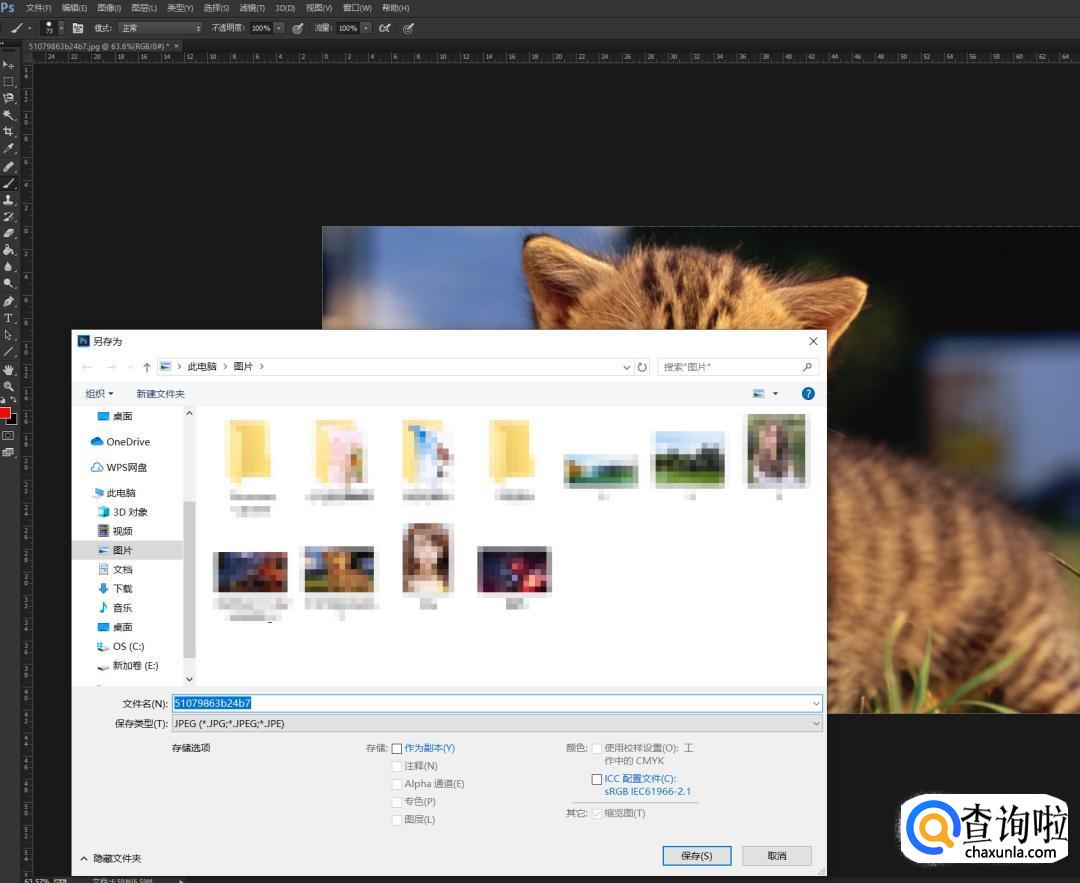Open help in the Save As dialog
1080x883 pixels.
808,394
